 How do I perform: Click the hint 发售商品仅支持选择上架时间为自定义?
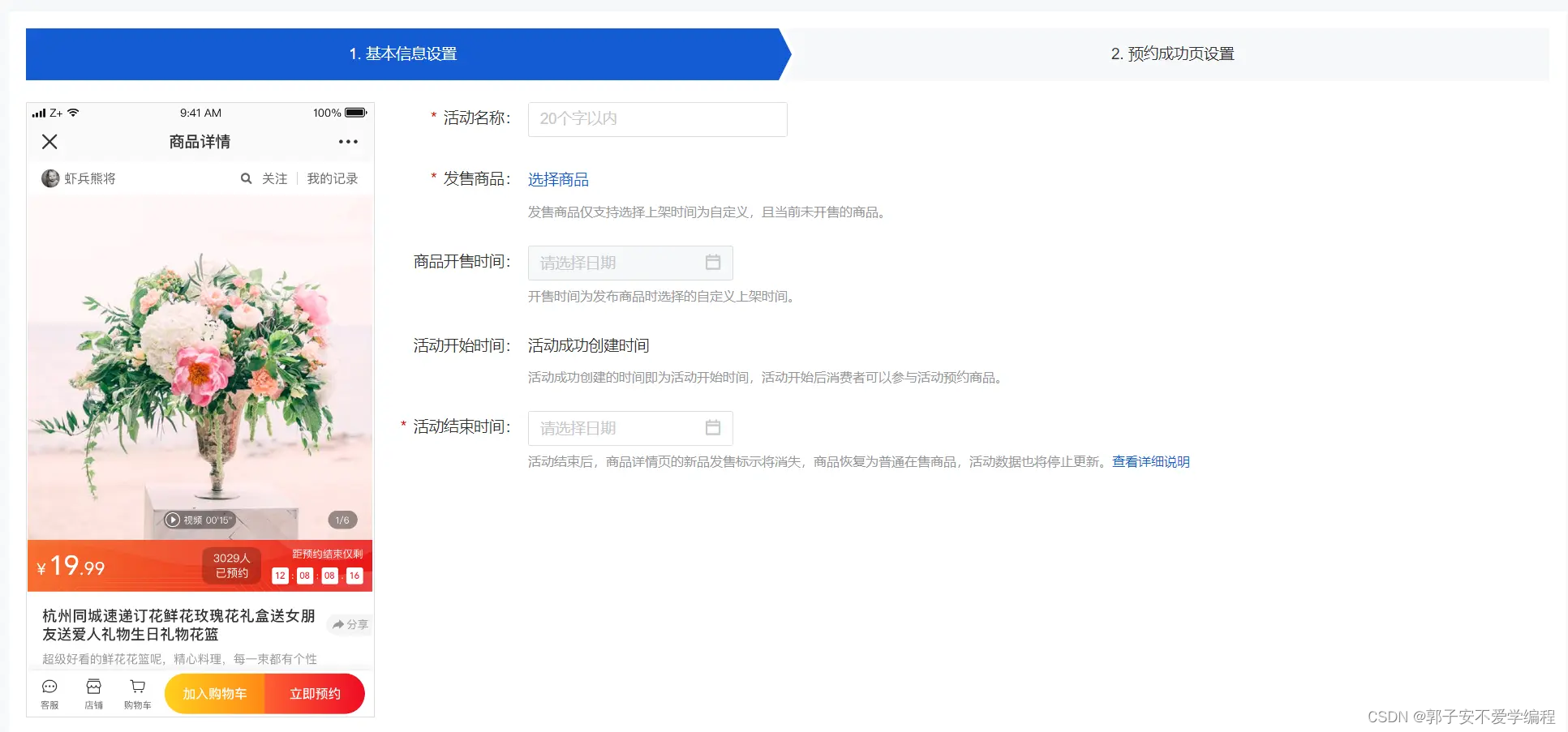tap(709, 212)
